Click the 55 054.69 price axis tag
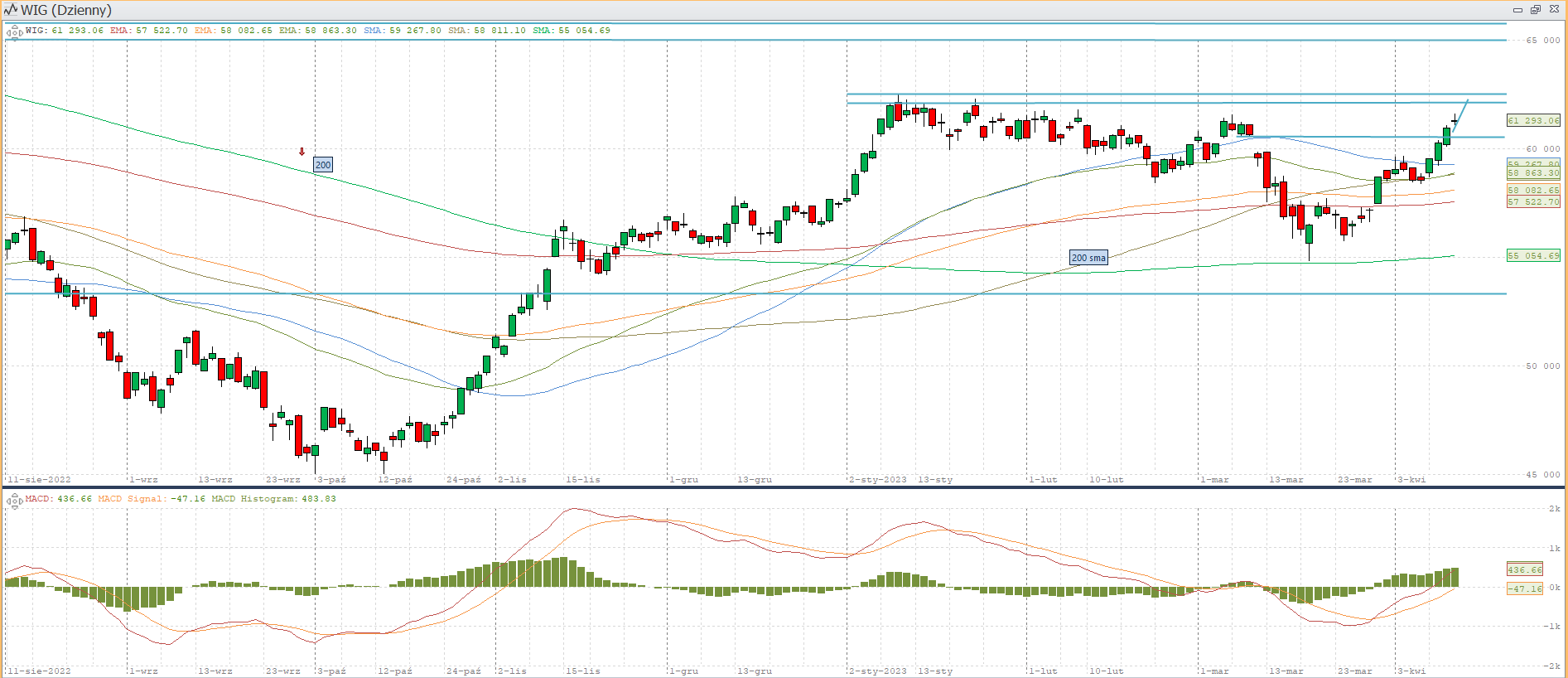Image resolution: width=1568 pixels, height=678 pixels. coord(1532,256)
